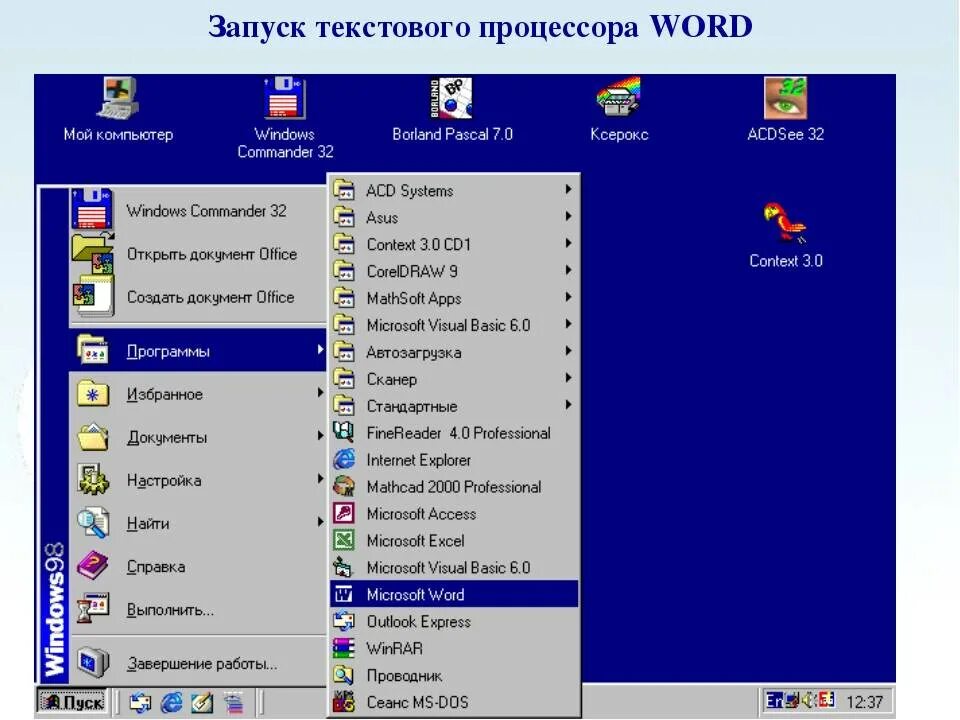Viewport: 960px width, 720px height.
Task: Expand the CorelDRAW 9 submenu arrow
Action: click(x=568, y=270)
